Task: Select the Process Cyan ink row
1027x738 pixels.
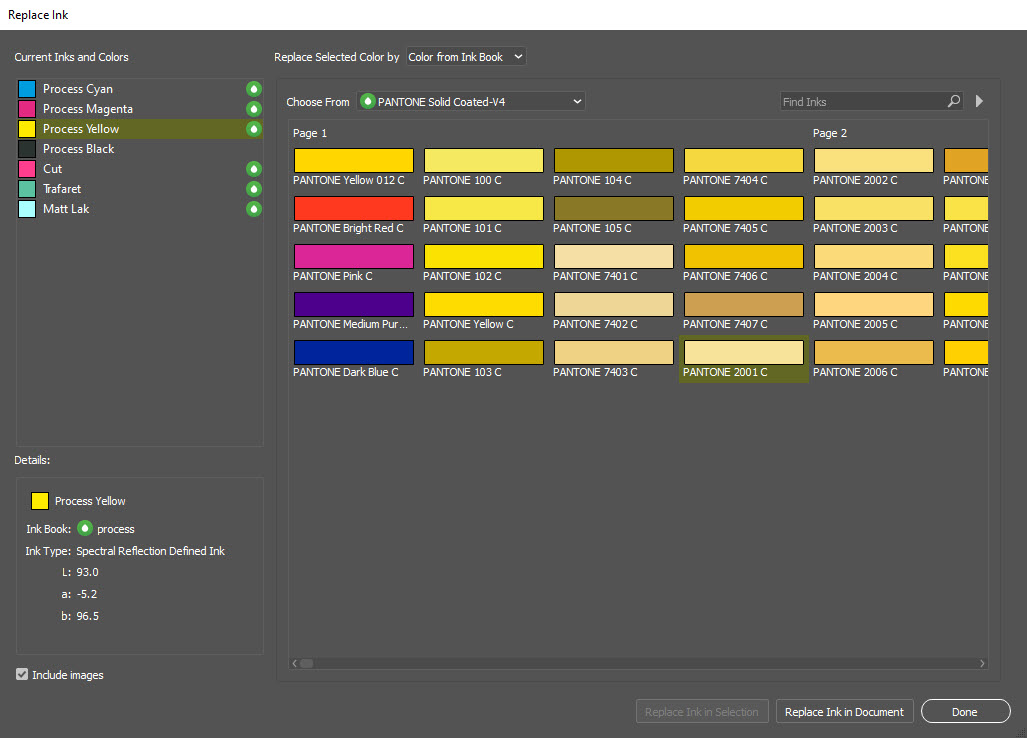Action: [x=140, y=88]
